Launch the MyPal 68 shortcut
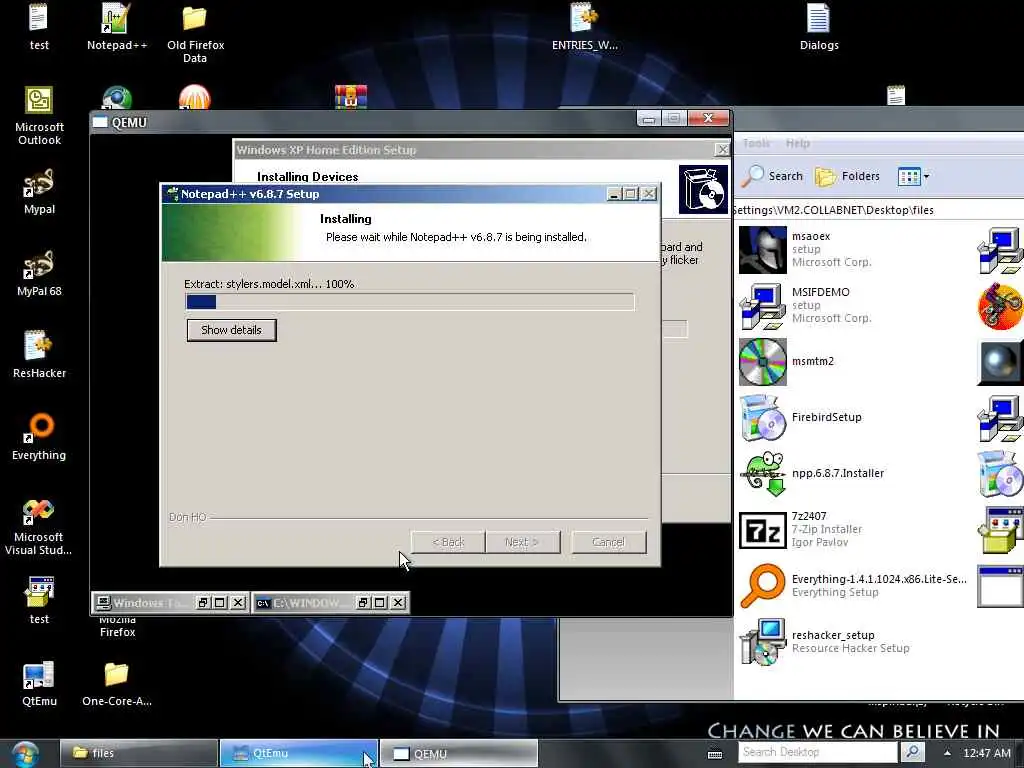 pyautogui.click(x=39, y=273)
